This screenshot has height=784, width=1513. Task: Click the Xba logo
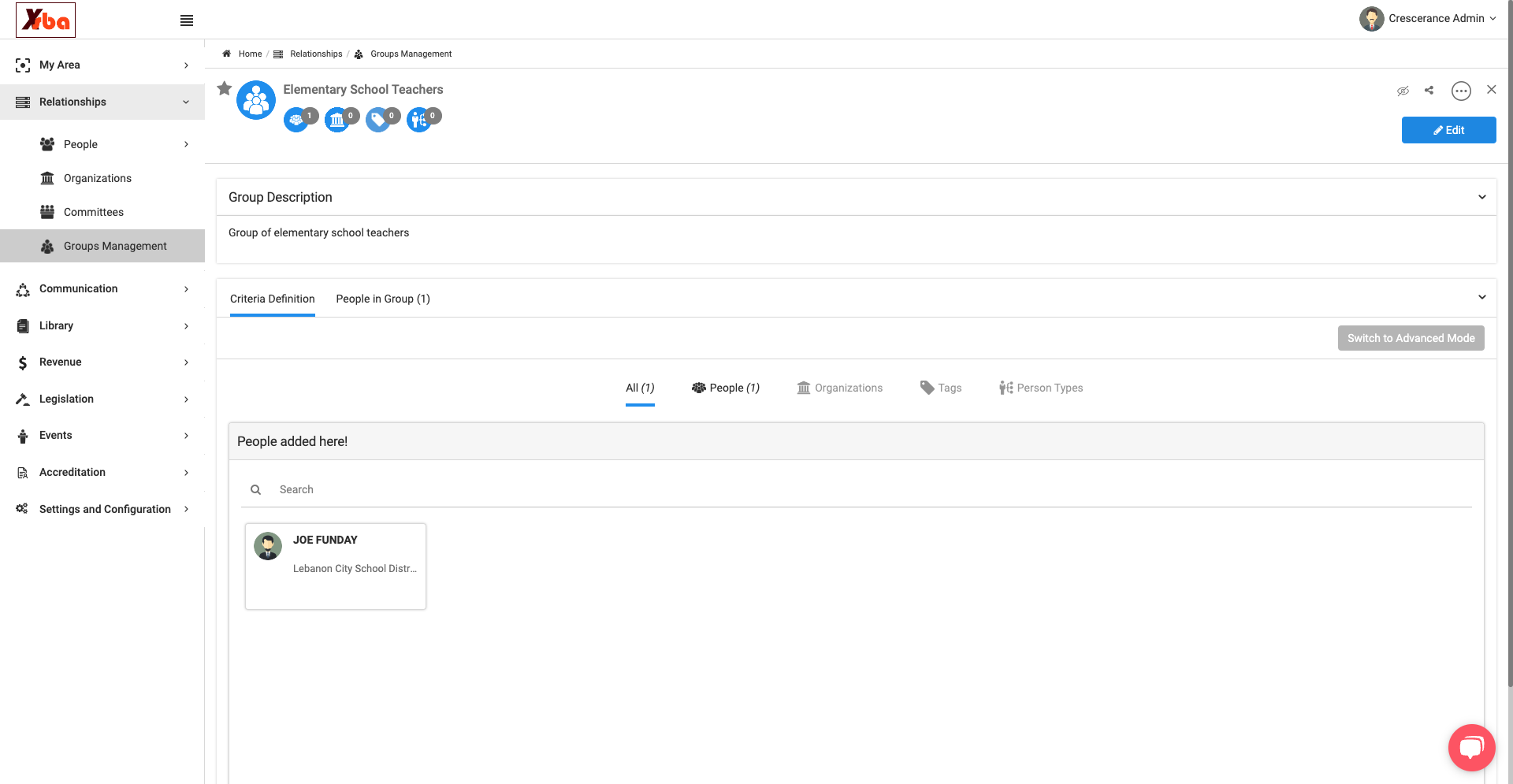coord(46,20)
